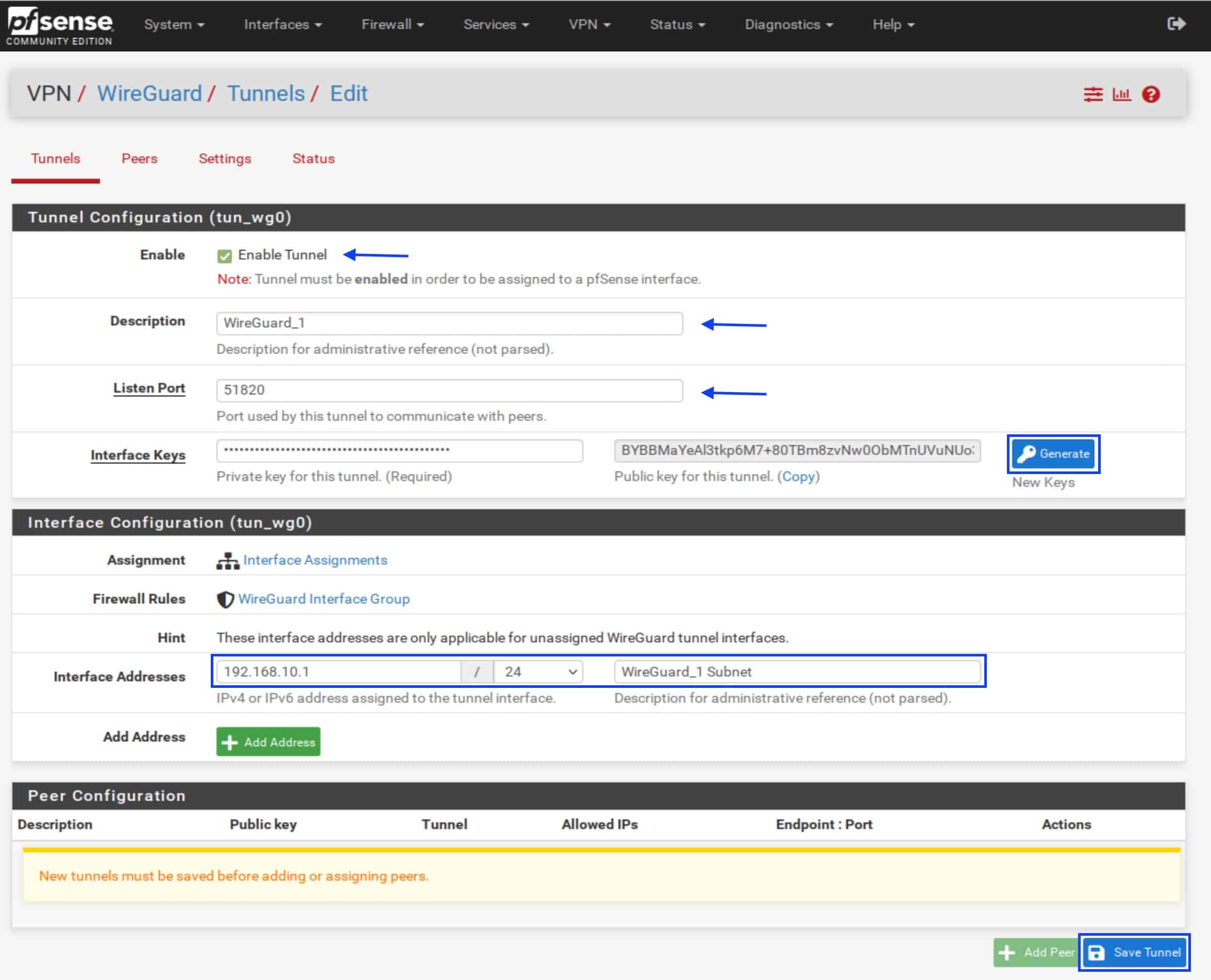Open the Interface Assignments link
Image resolution: width=1211 pixels, height=980 pixels.
tap(315, 560)
